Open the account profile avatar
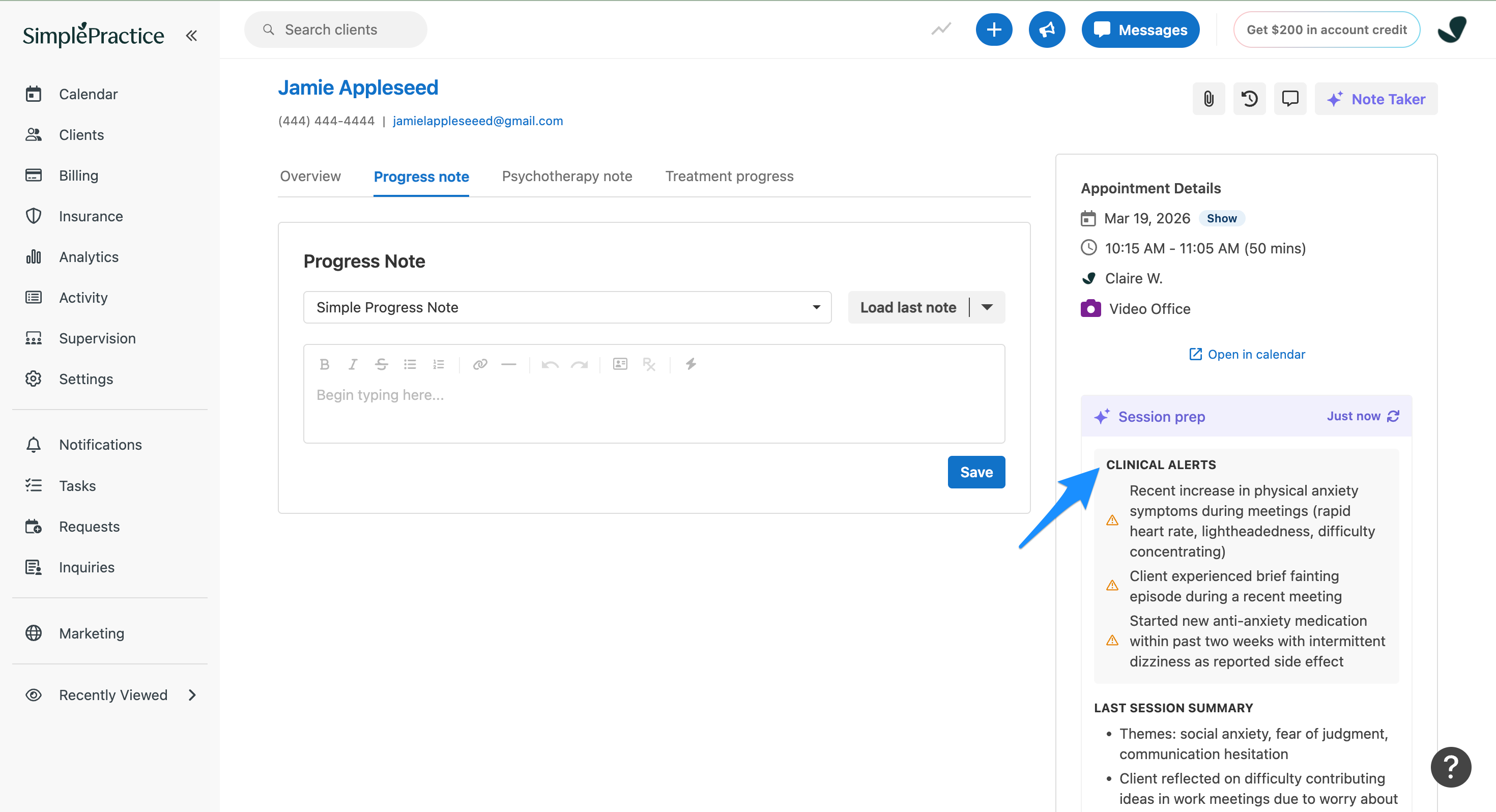Image resolution: width=1496 pixels, height=812 pixels. coord(1452,29)
